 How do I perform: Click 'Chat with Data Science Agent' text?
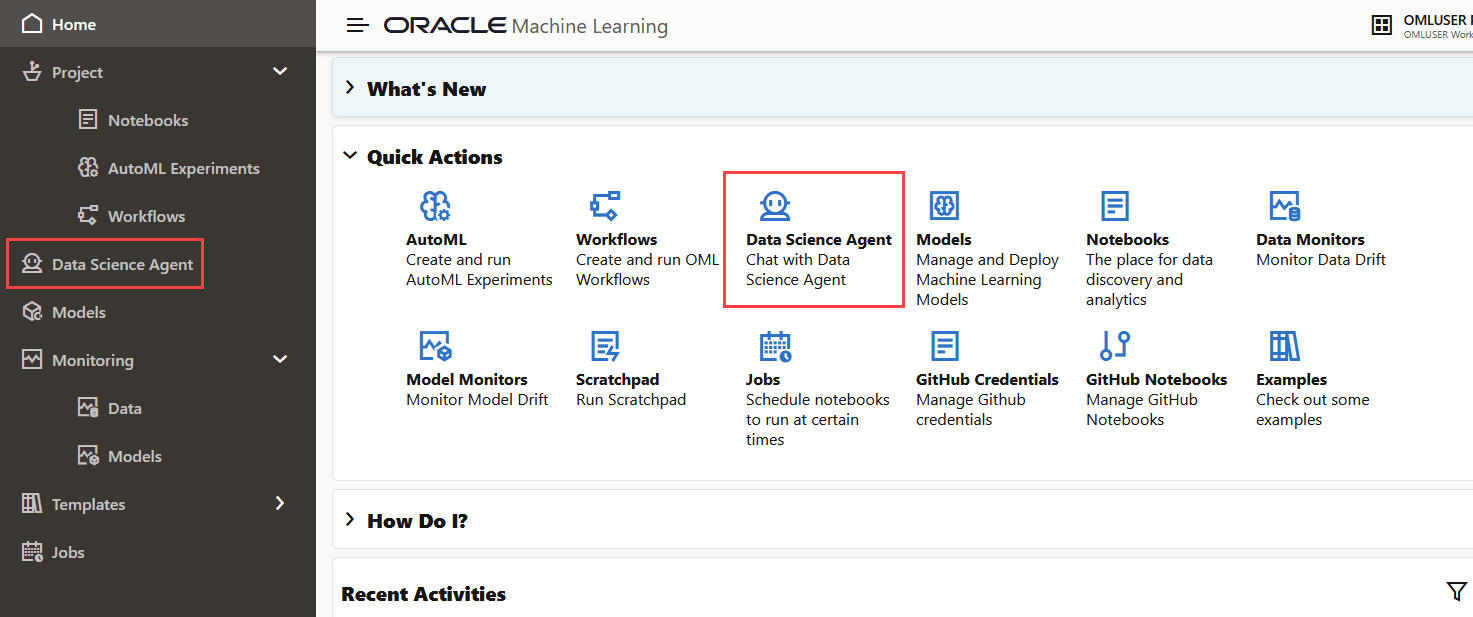click(x=798, y=270)
